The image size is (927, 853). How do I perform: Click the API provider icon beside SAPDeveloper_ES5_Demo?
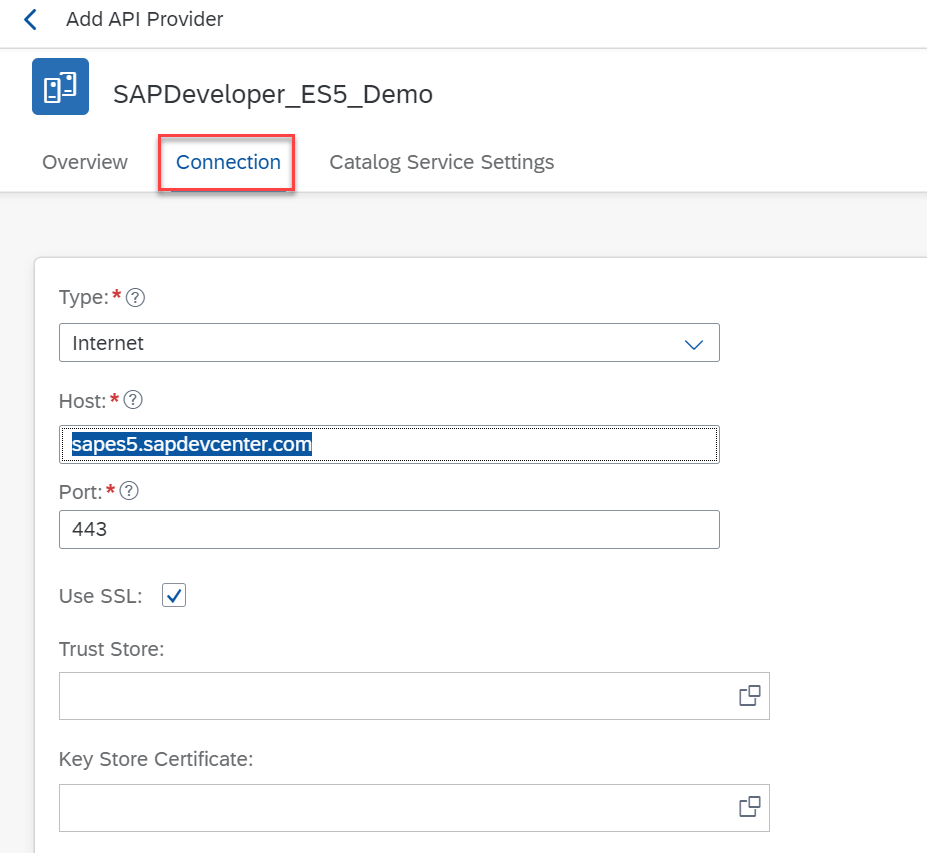pyautogui.click(x=60, y=87)
